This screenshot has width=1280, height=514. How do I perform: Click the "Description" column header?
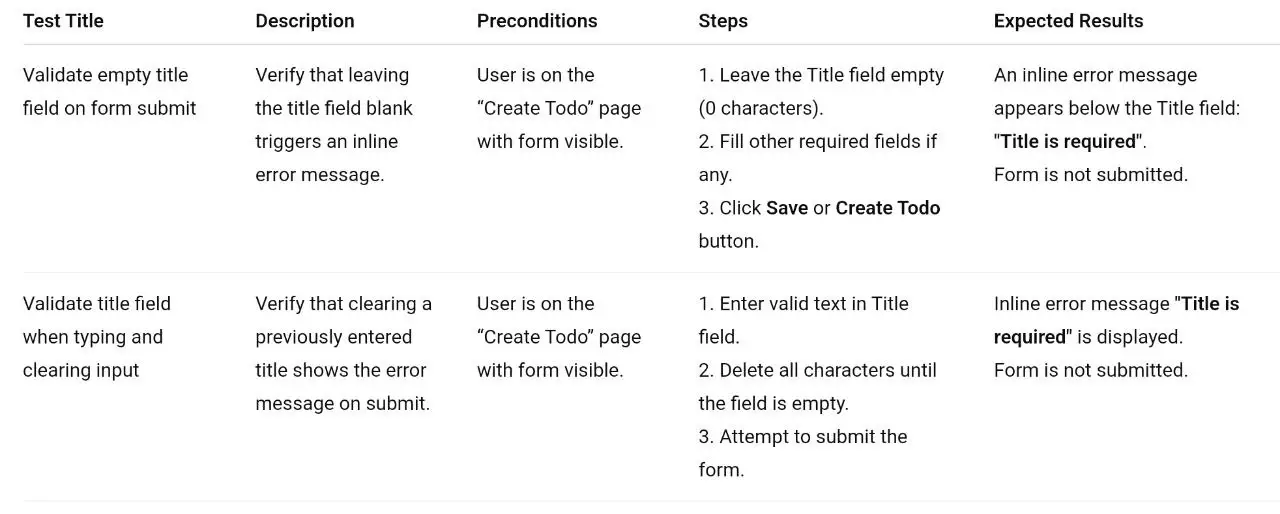[x=304, y=21]
